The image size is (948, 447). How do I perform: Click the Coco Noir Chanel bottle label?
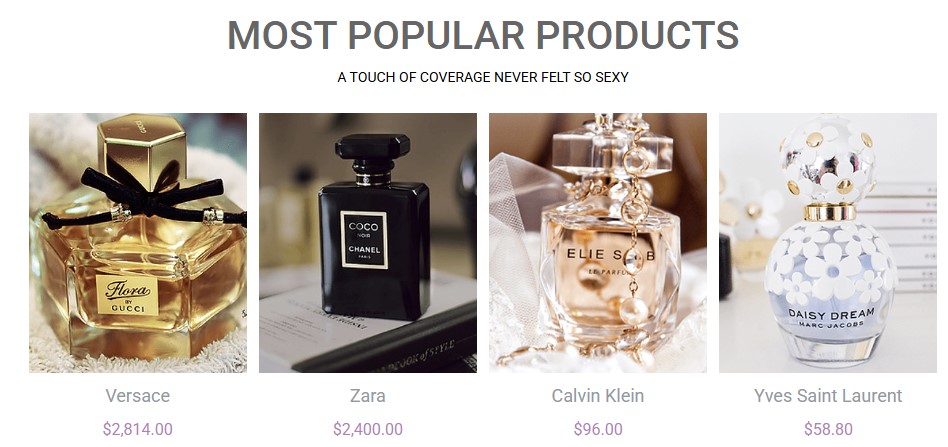click(x=364, y=240)
